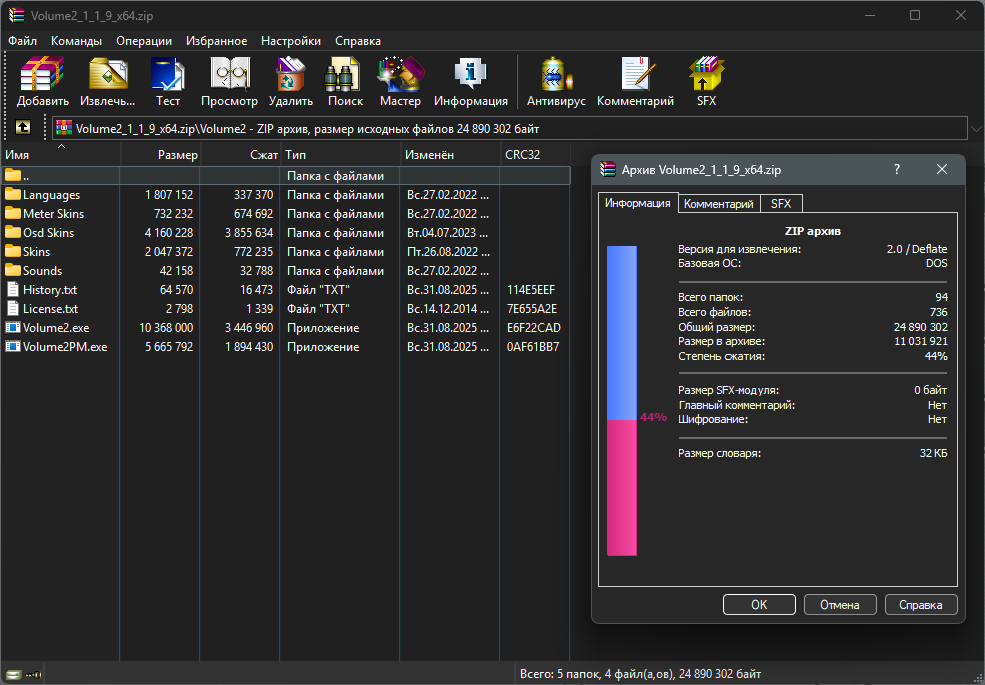985x685 pixels.
Task: Open the Просмотр (View) tool
Action: tap(229, 74)
